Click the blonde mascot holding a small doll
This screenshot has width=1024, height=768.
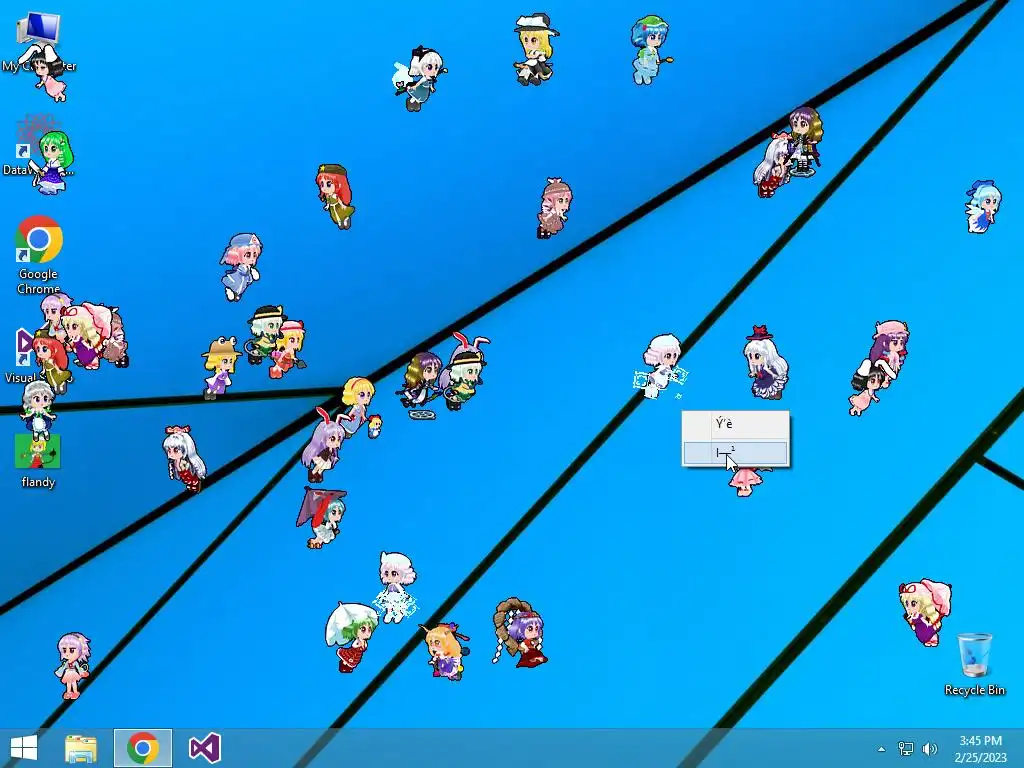(360, 406)
